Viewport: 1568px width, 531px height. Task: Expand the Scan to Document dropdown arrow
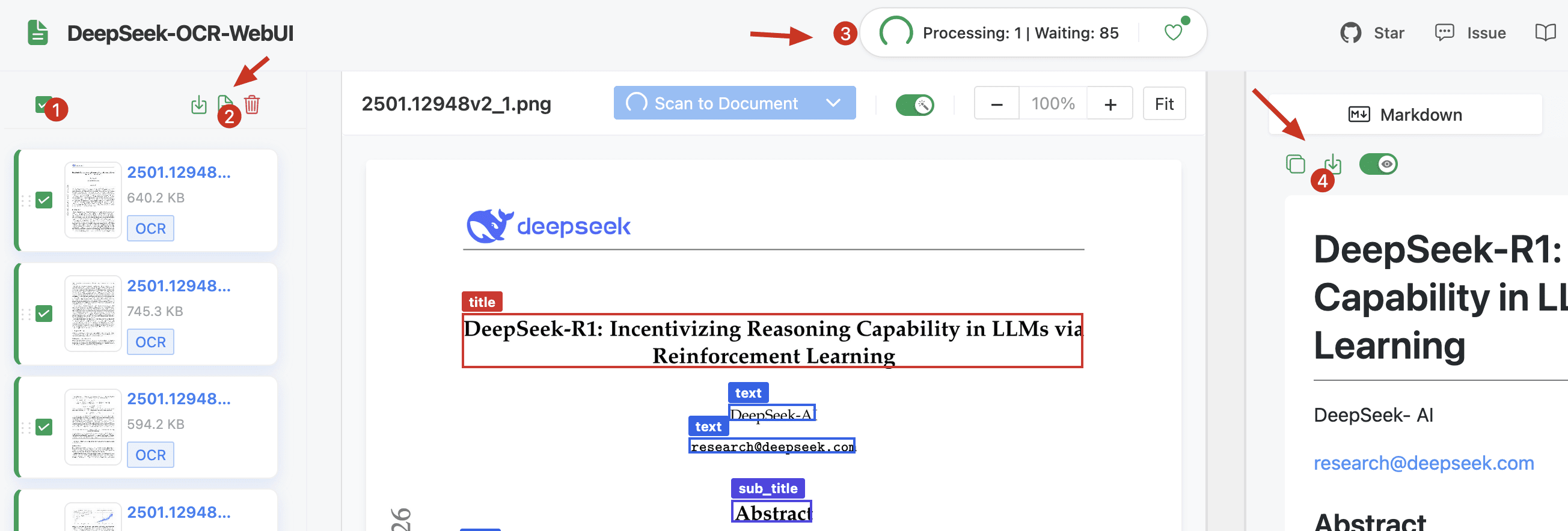(x=833, y=103)
